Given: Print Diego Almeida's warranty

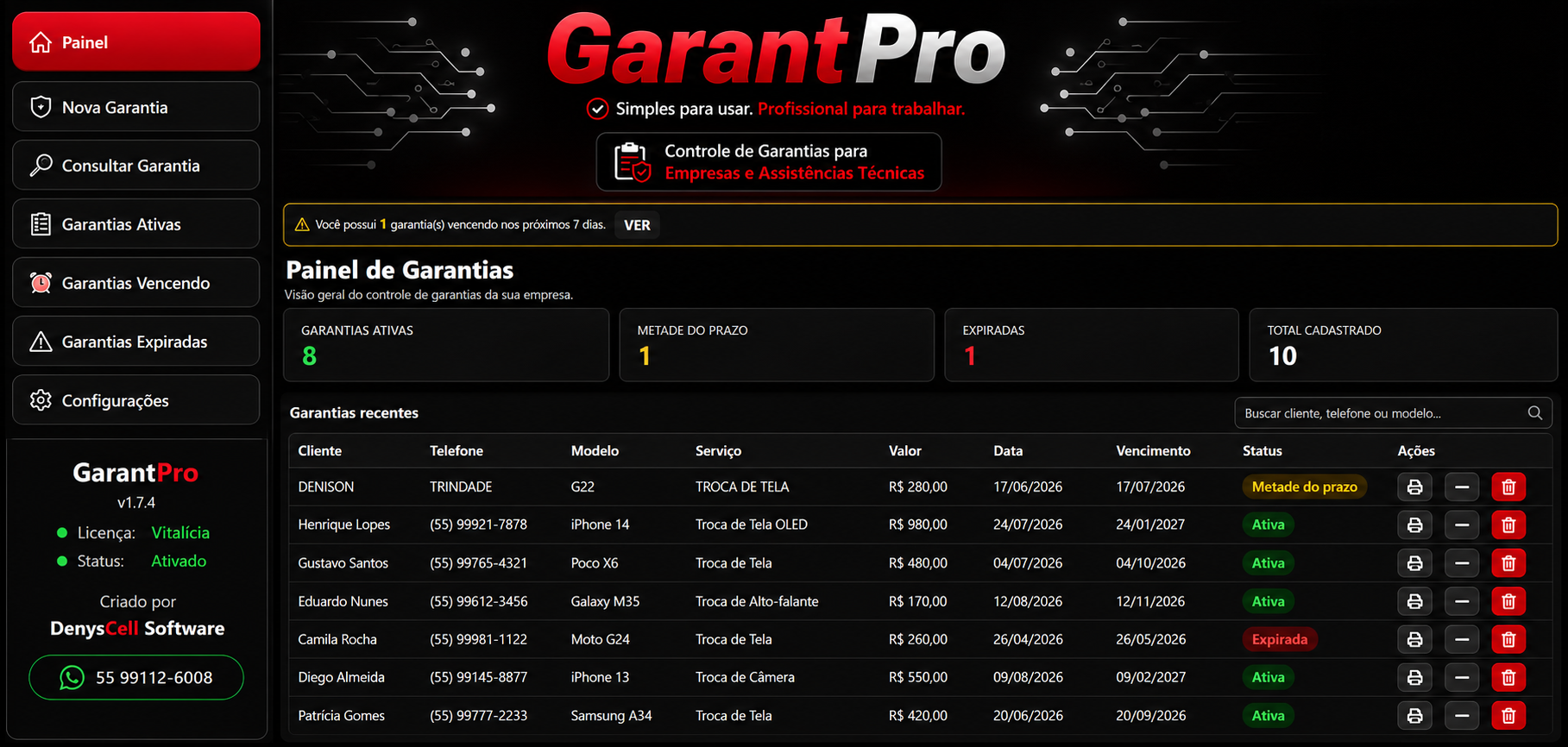Looking at the screenshot, I should click(x=1414, y=677).
